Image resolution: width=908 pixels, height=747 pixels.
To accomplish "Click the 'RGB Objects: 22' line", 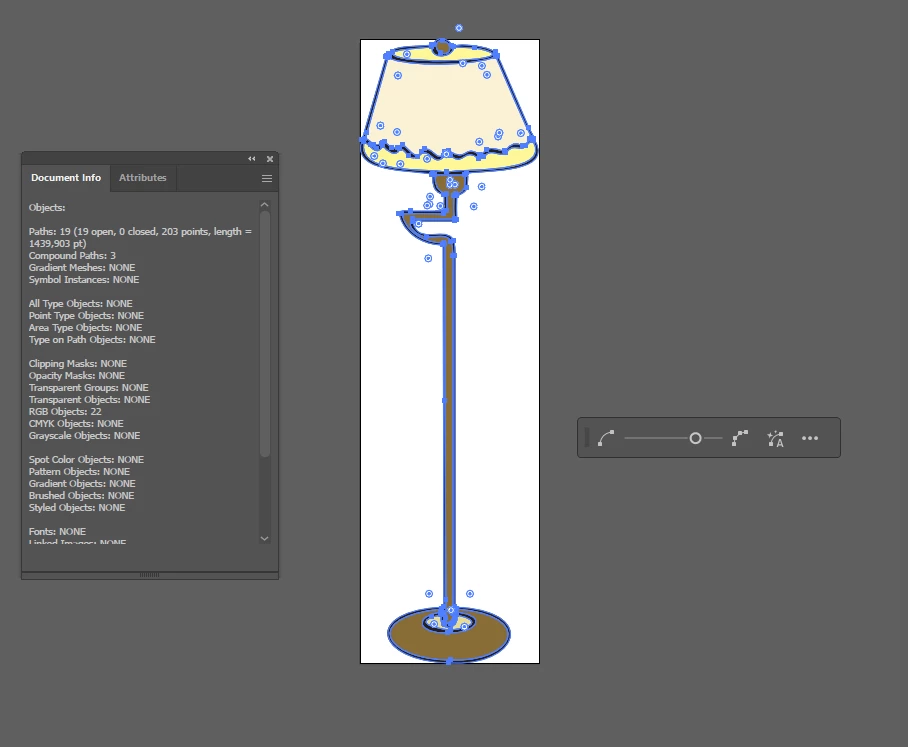I will tap(65, 412).
